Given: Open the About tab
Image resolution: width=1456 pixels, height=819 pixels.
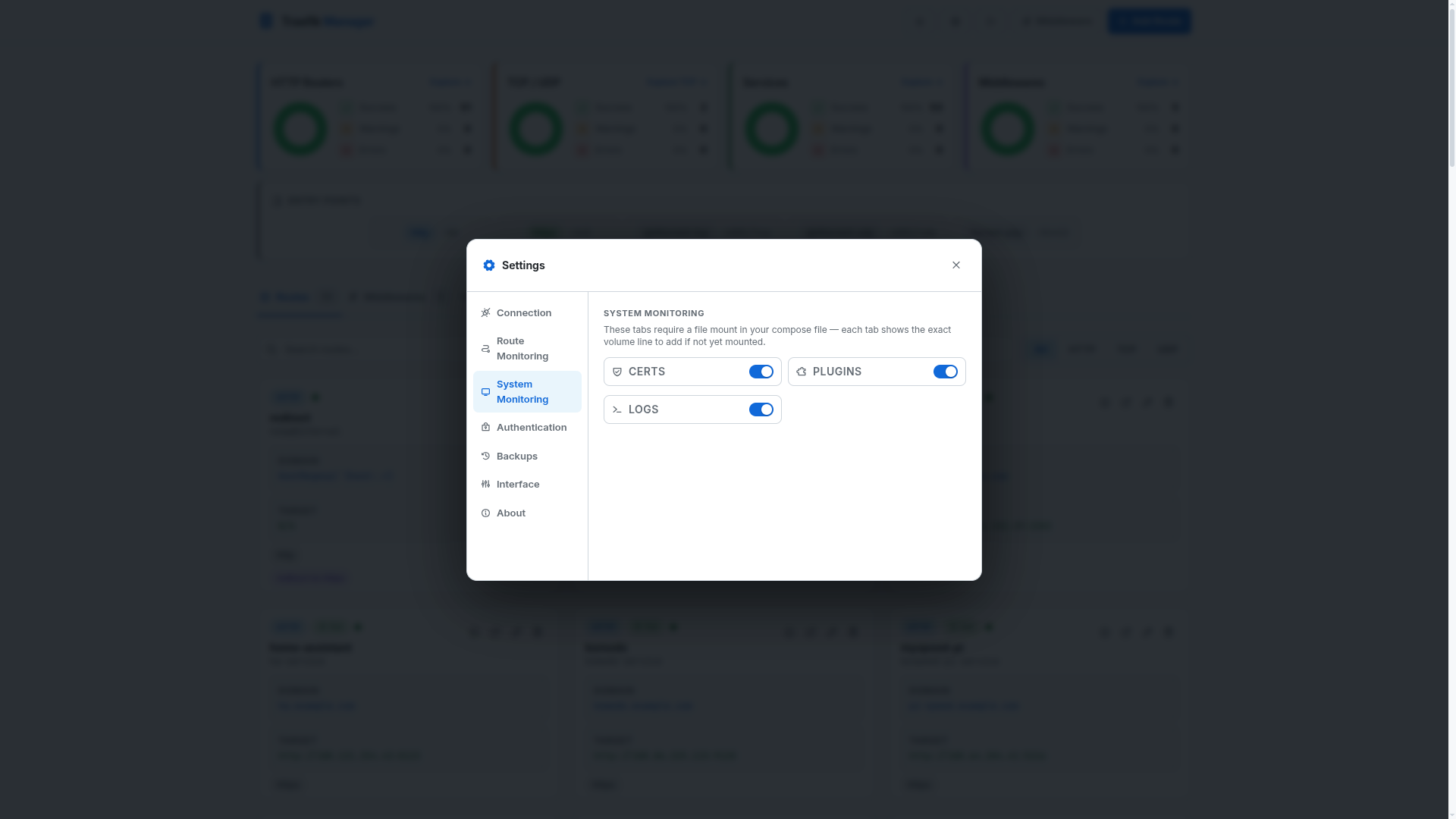Looking at the screenshot, I should (x=510, y=513).
